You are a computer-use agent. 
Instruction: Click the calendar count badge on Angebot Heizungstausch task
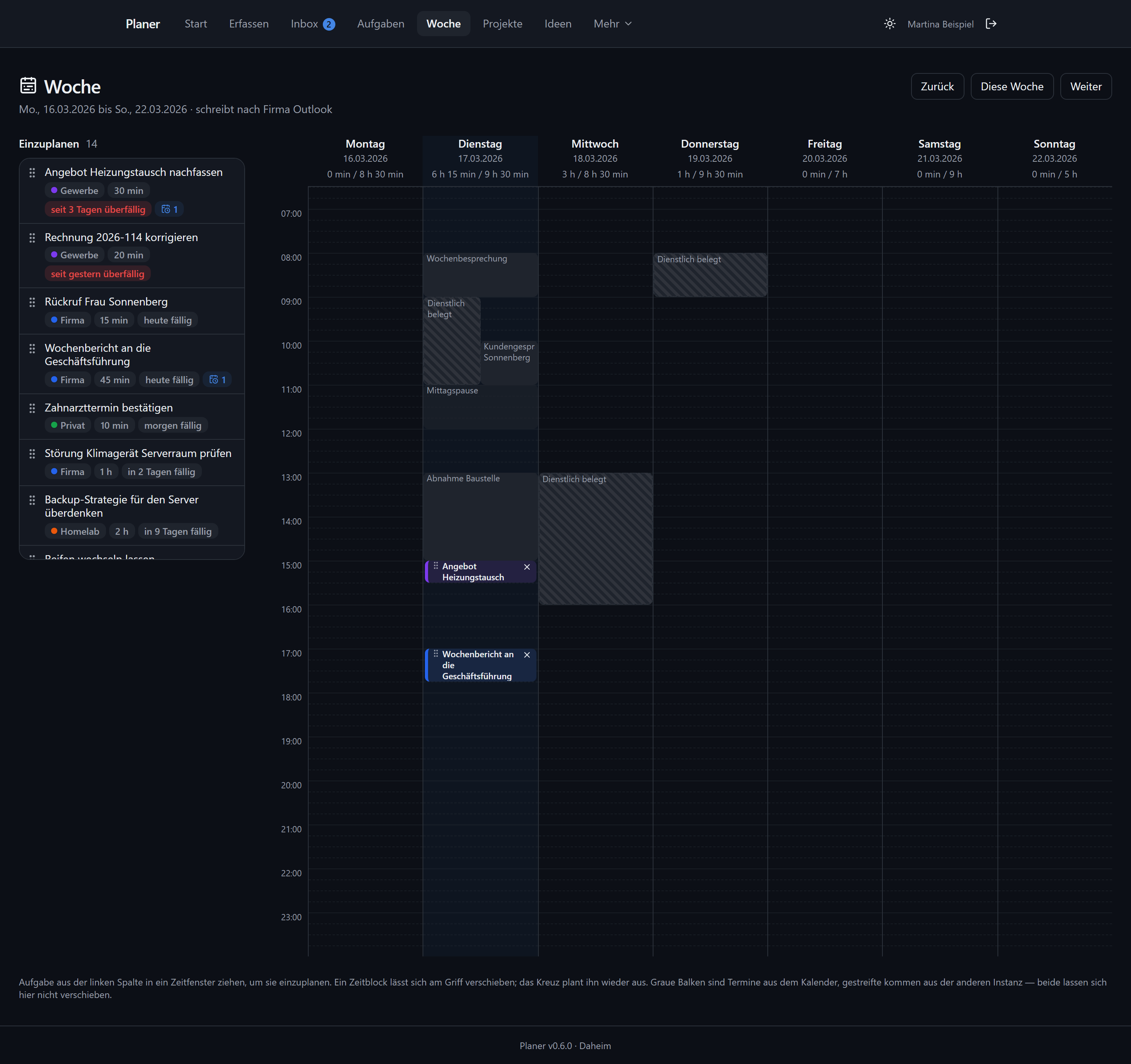click(x=170, y=209)
